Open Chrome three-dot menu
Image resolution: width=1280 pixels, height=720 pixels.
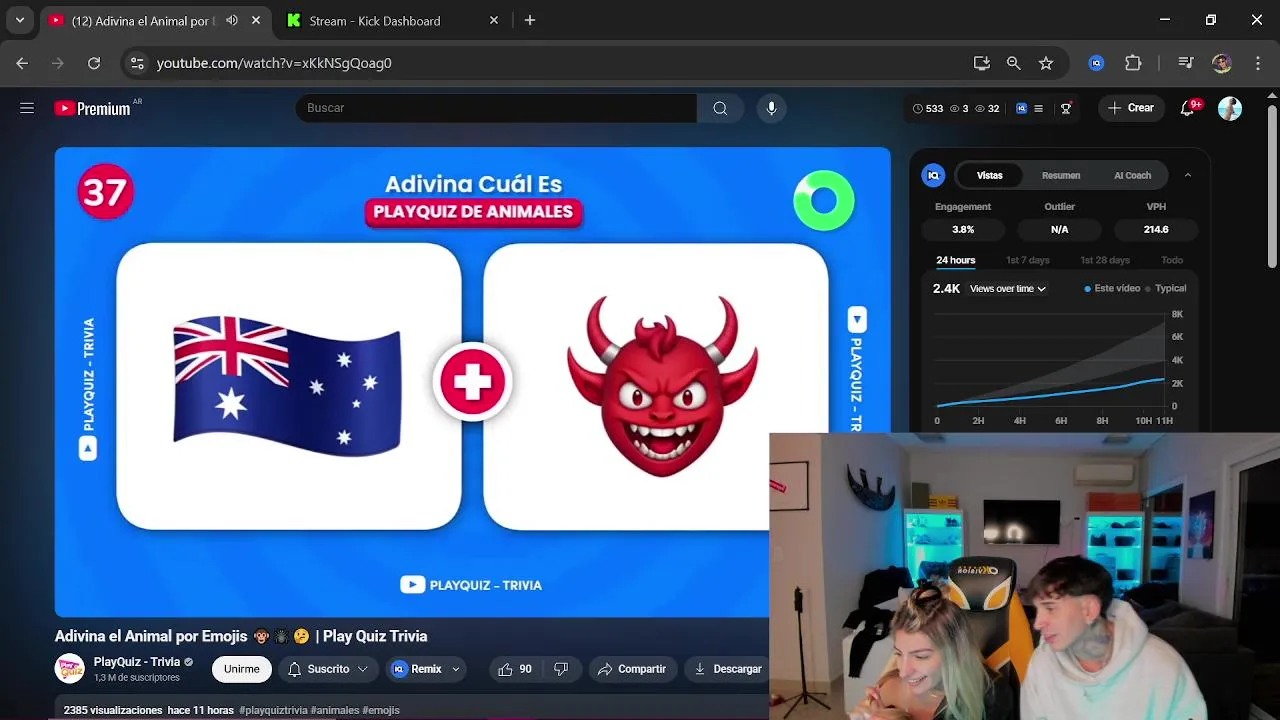pos(1257,63)
